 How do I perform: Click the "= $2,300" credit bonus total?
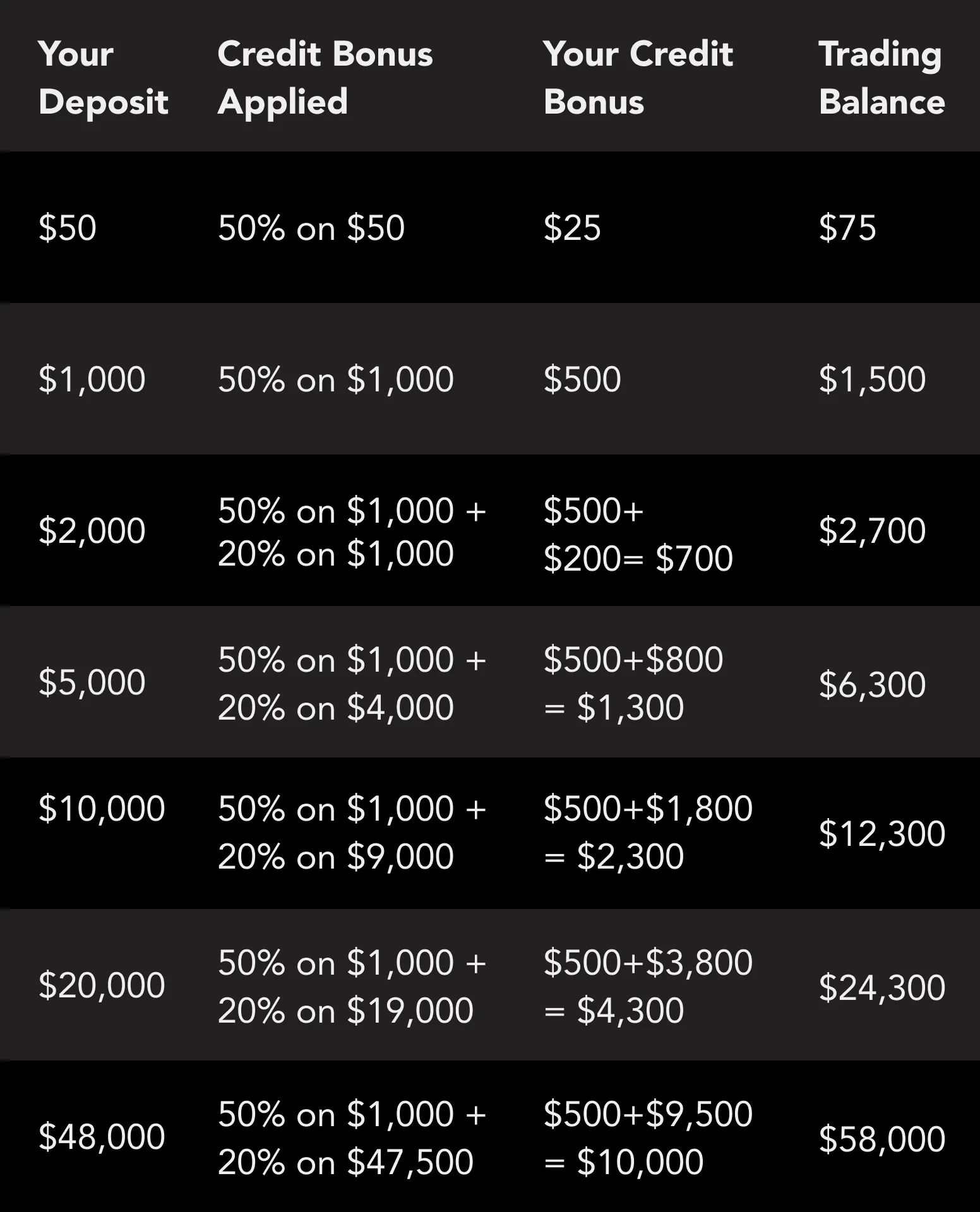pyautogui.click(x=613, y=857)
